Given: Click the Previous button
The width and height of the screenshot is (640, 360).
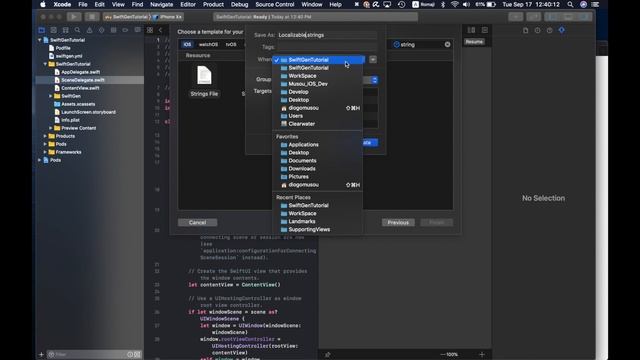Looking at the screenshot, I should (x=398, y=222).
